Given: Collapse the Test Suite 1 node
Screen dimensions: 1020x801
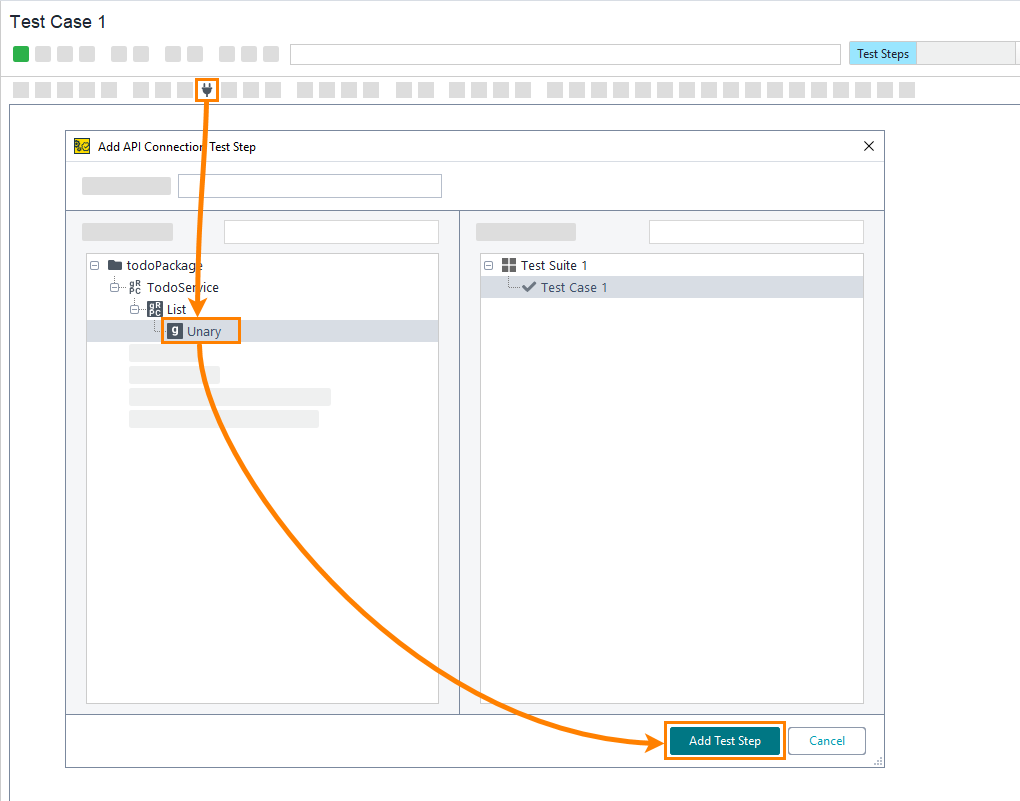Looking at the screenshot, I should [x=488, y=266].
